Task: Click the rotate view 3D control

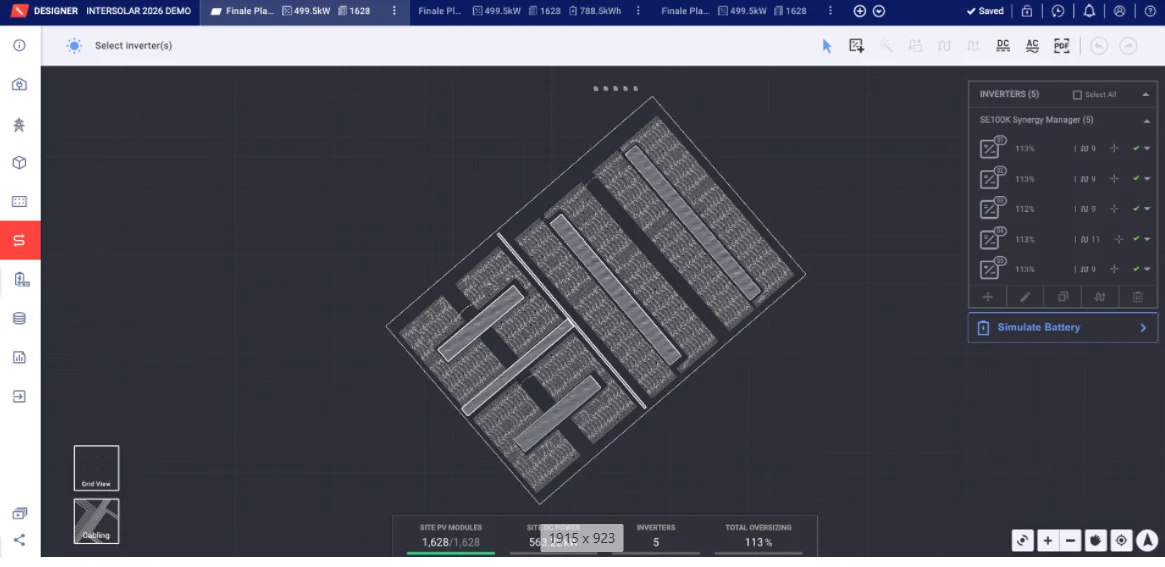Action: (x=1023, y=540)
